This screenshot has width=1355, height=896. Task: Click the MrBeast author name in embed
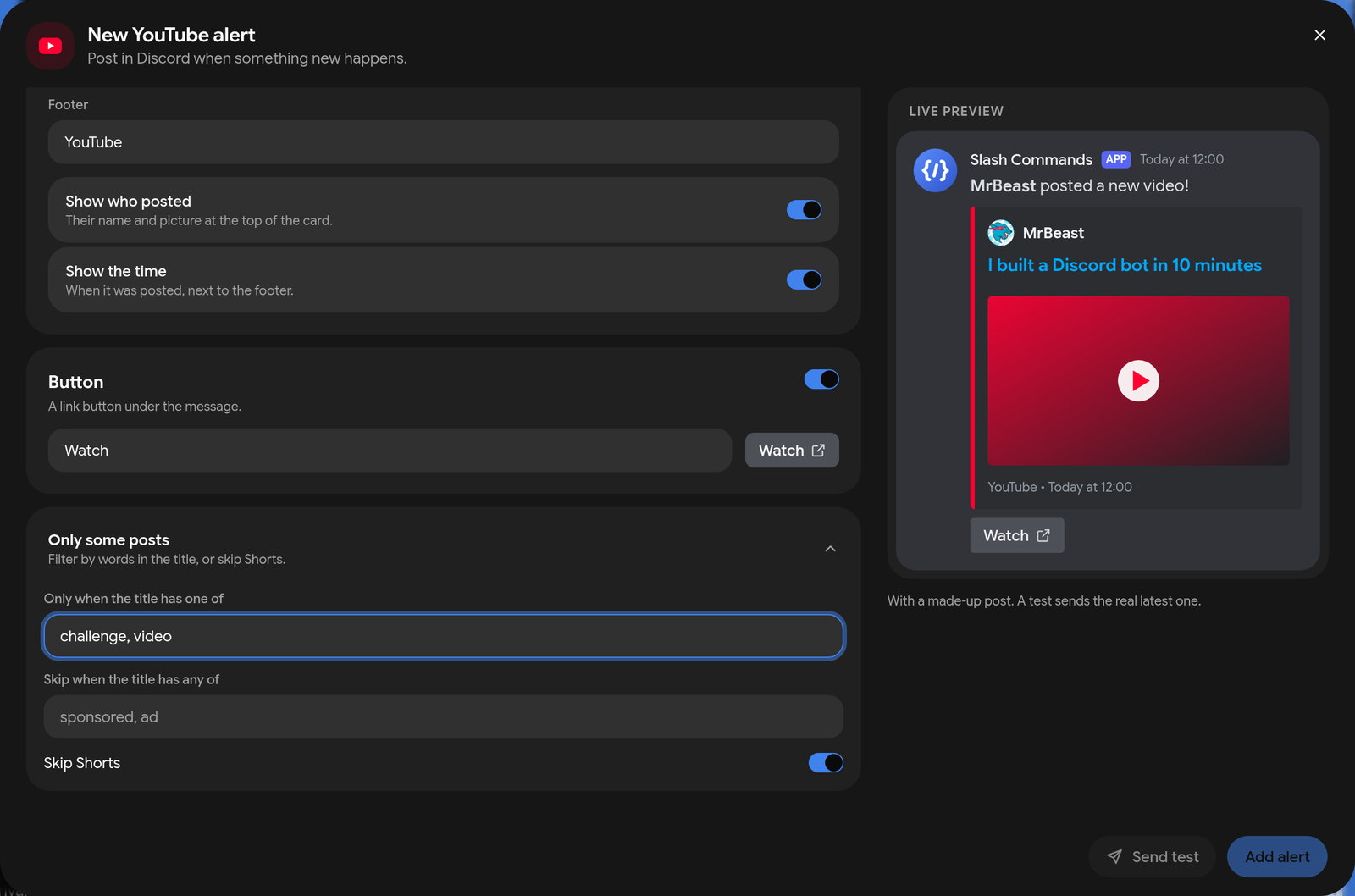click(1053, 233)
